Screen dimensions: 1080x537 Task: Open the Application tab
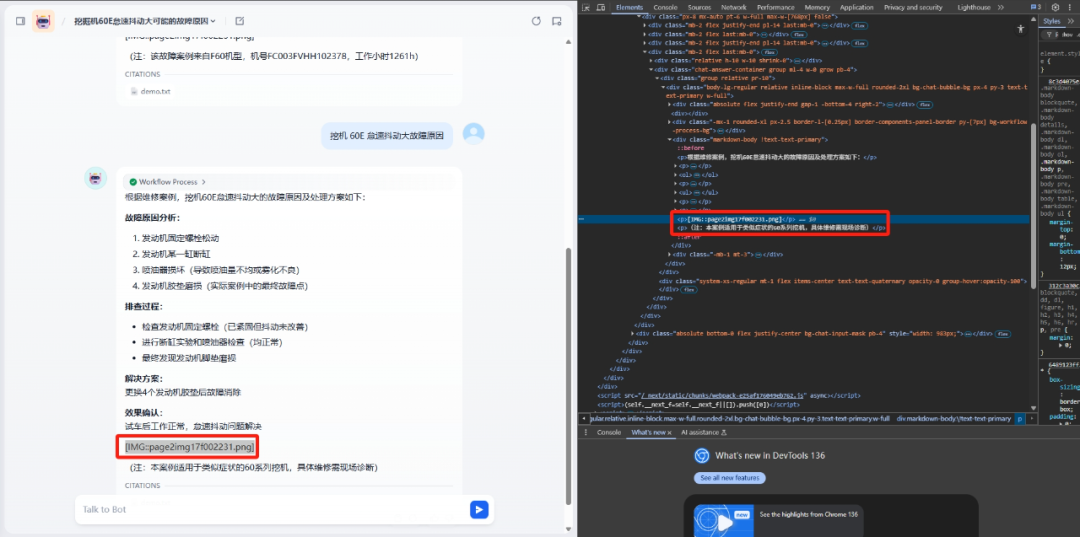tap(857, 8)
